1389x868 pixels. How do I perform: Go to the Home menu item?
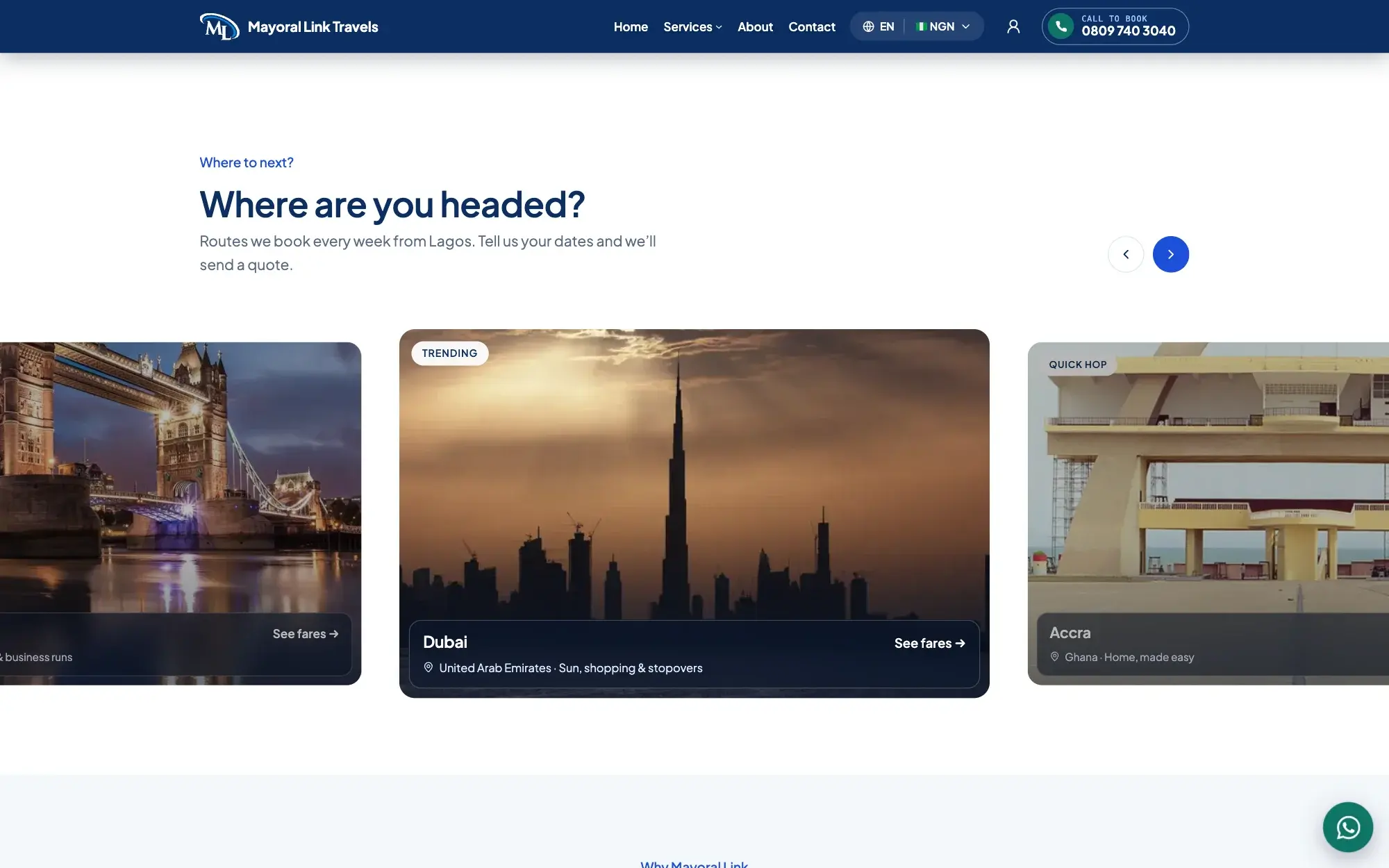631,27
